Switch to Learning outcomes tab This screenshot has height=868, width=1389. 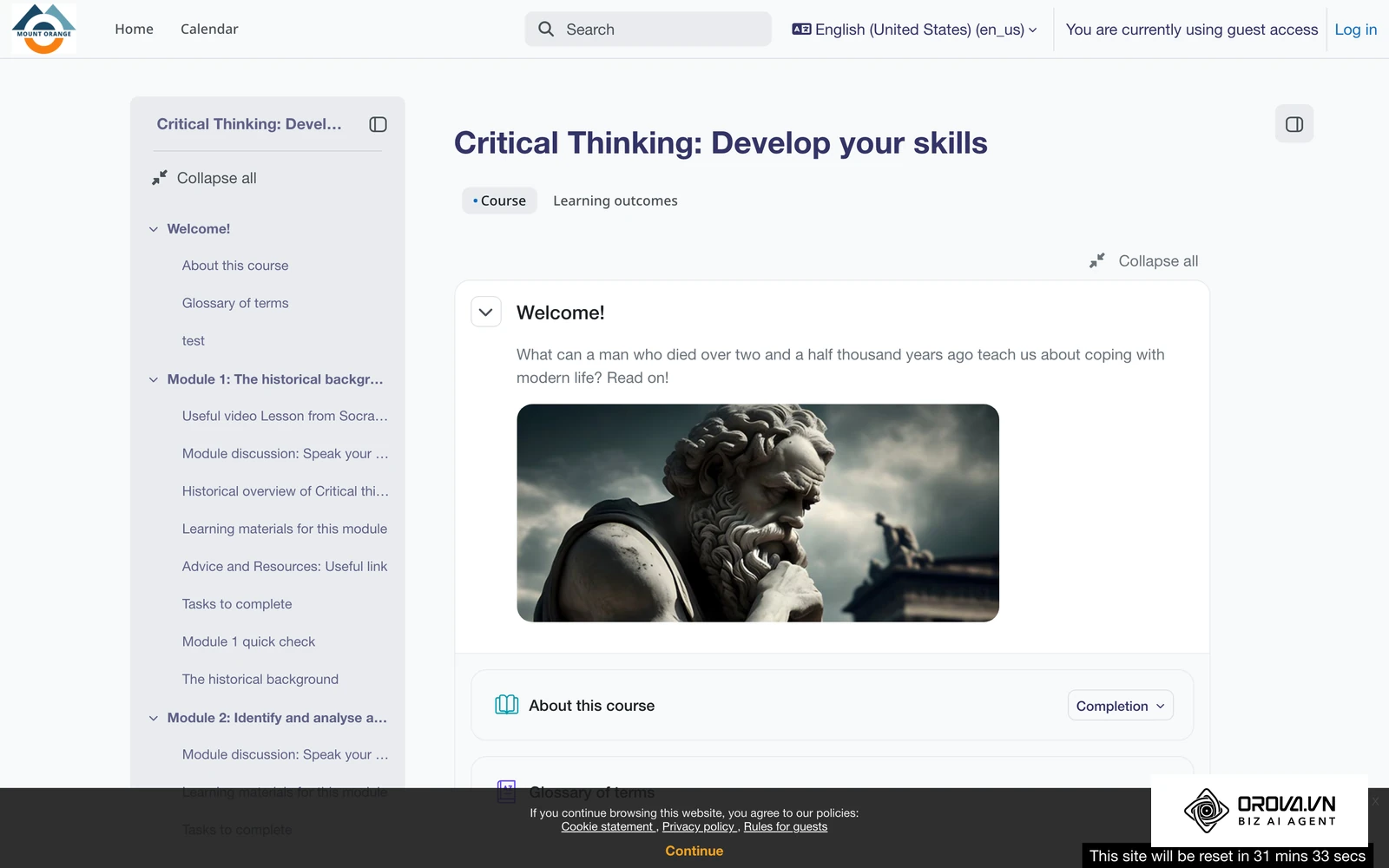pyautogui.click(x=616, y=201)
